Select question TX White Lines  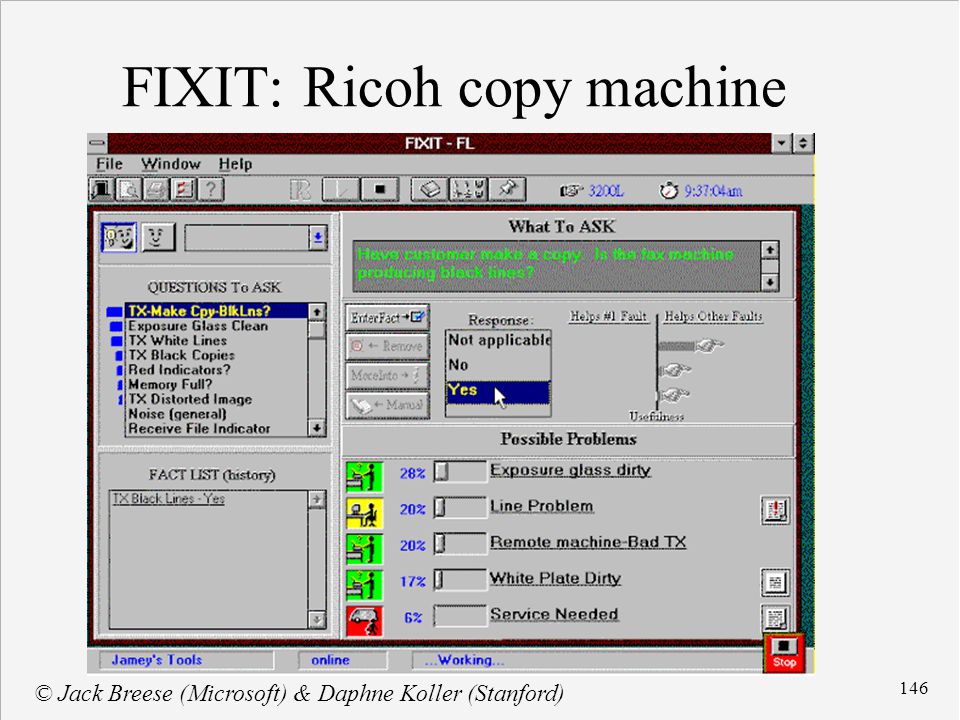(217, 340)
